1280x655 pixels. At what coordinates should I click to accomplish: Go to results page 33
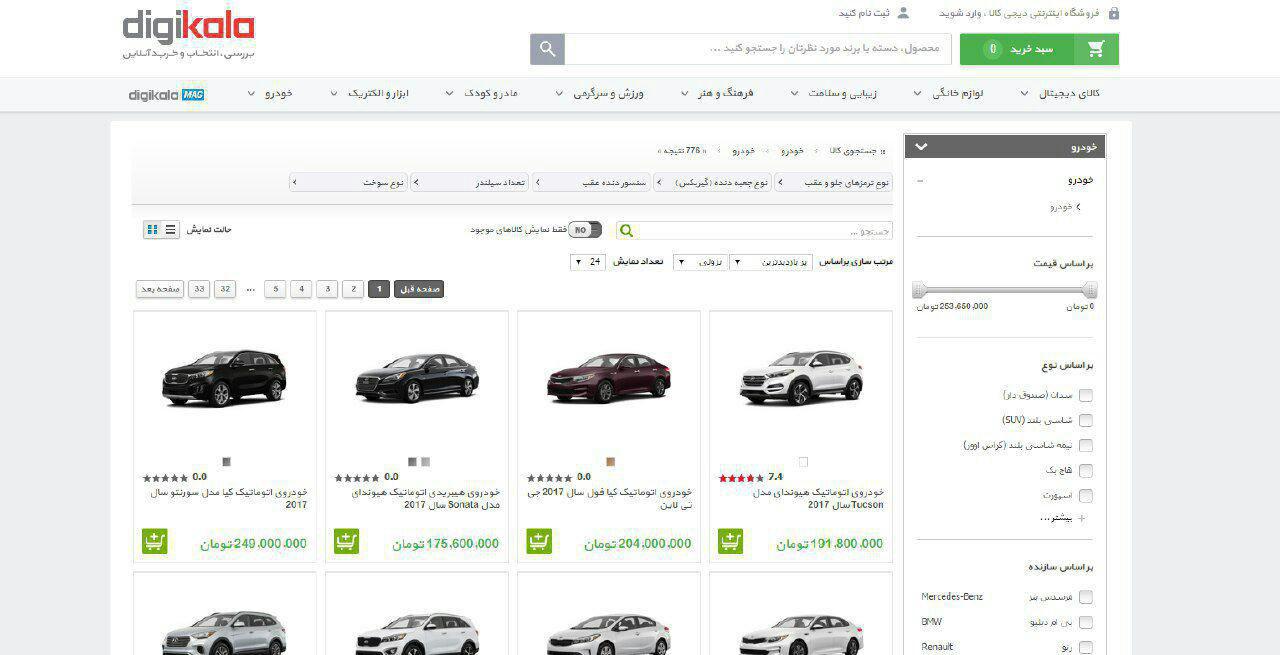click(x=199, y=289)
